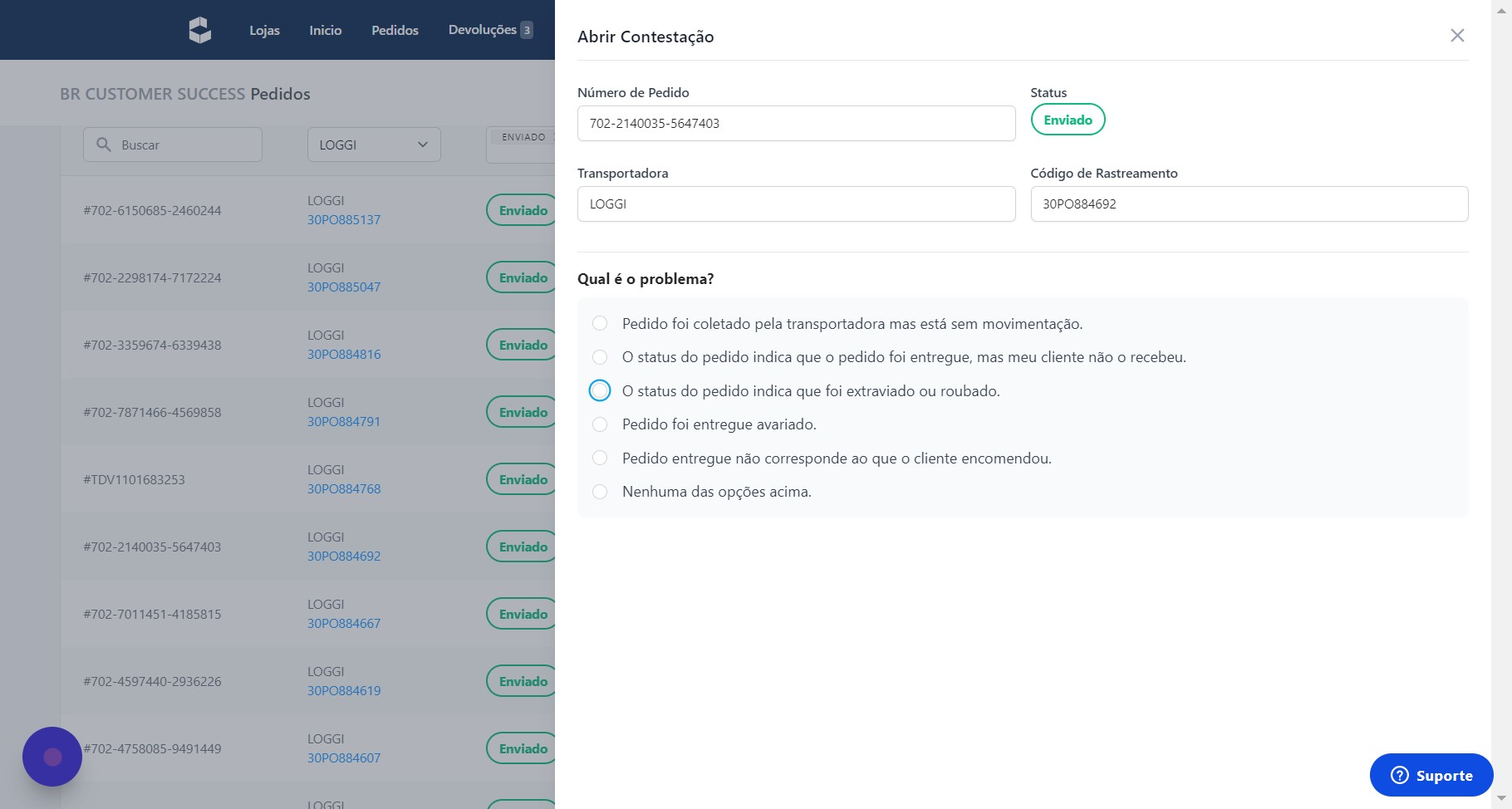Click the cube logo in navbar

coord(199,30)
